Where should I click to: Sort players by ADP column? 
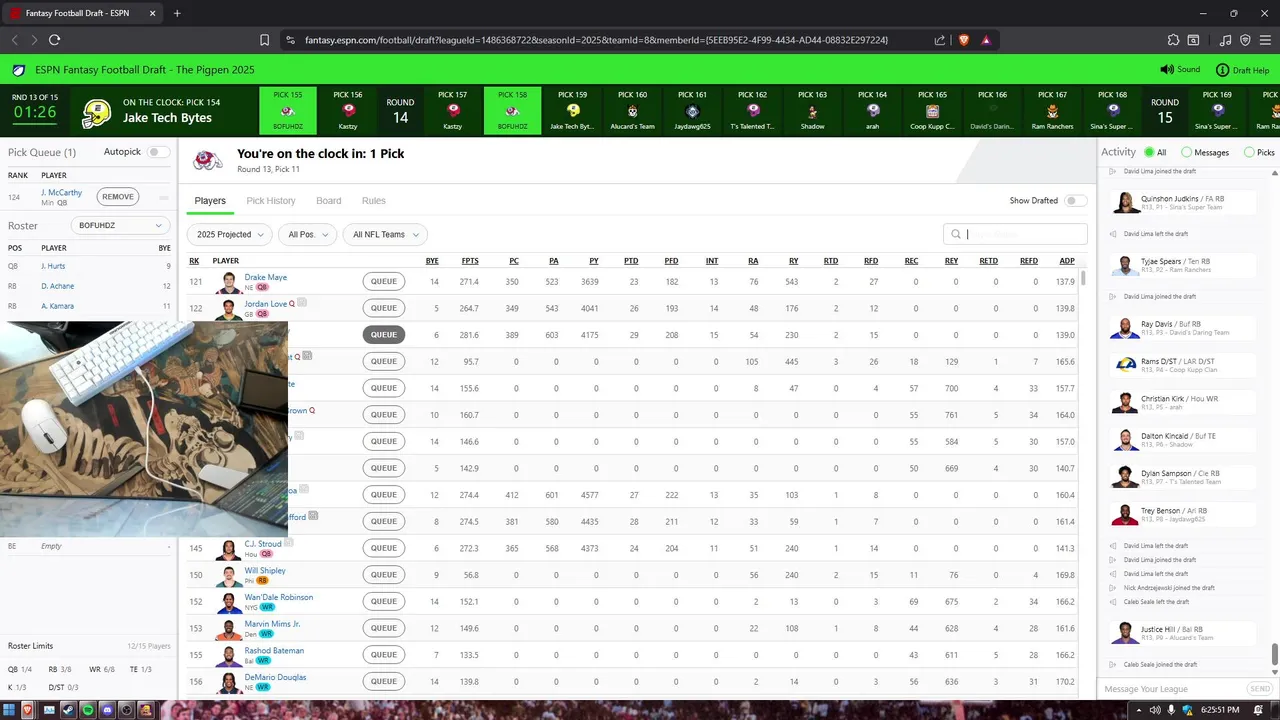1067,261
